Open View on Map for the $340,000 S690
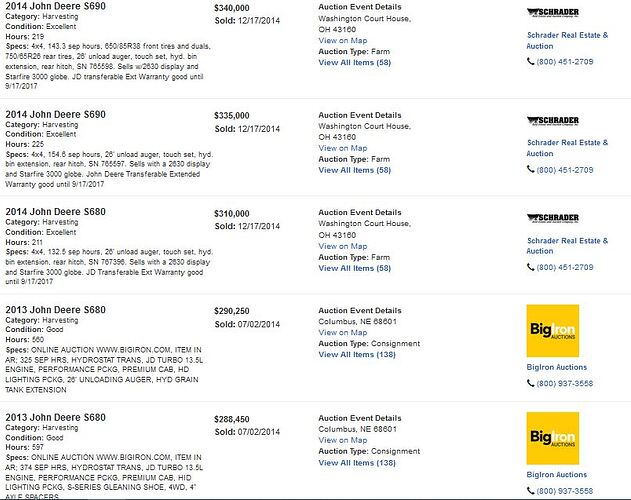631x500 pixels. pos(342,40)
